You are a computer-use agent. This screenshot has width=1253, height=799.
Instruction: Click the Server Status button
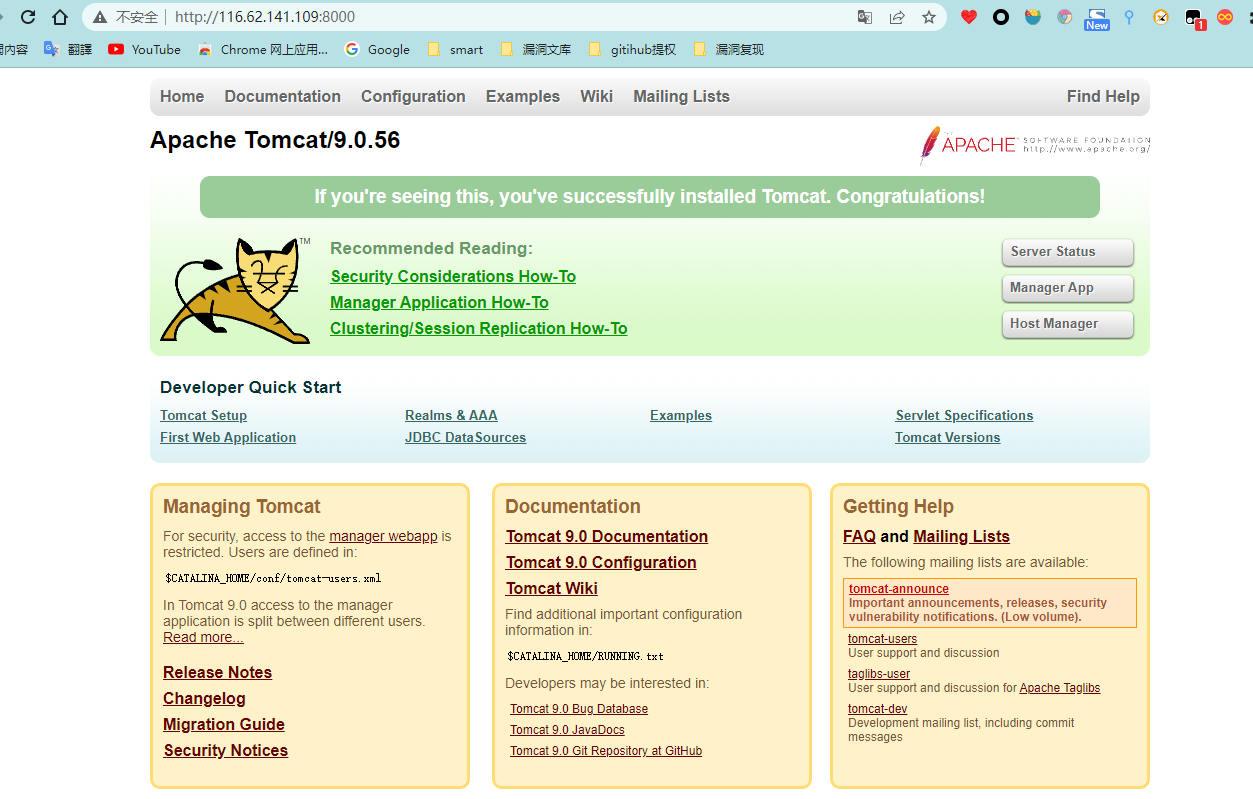[1067, 252]
